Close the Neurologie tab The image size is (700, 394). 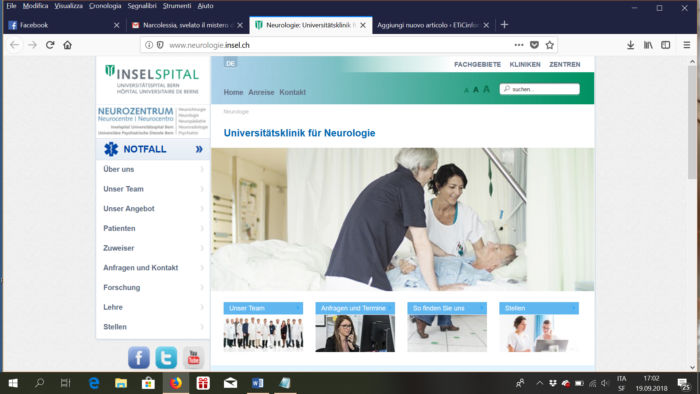pos(363,25)
